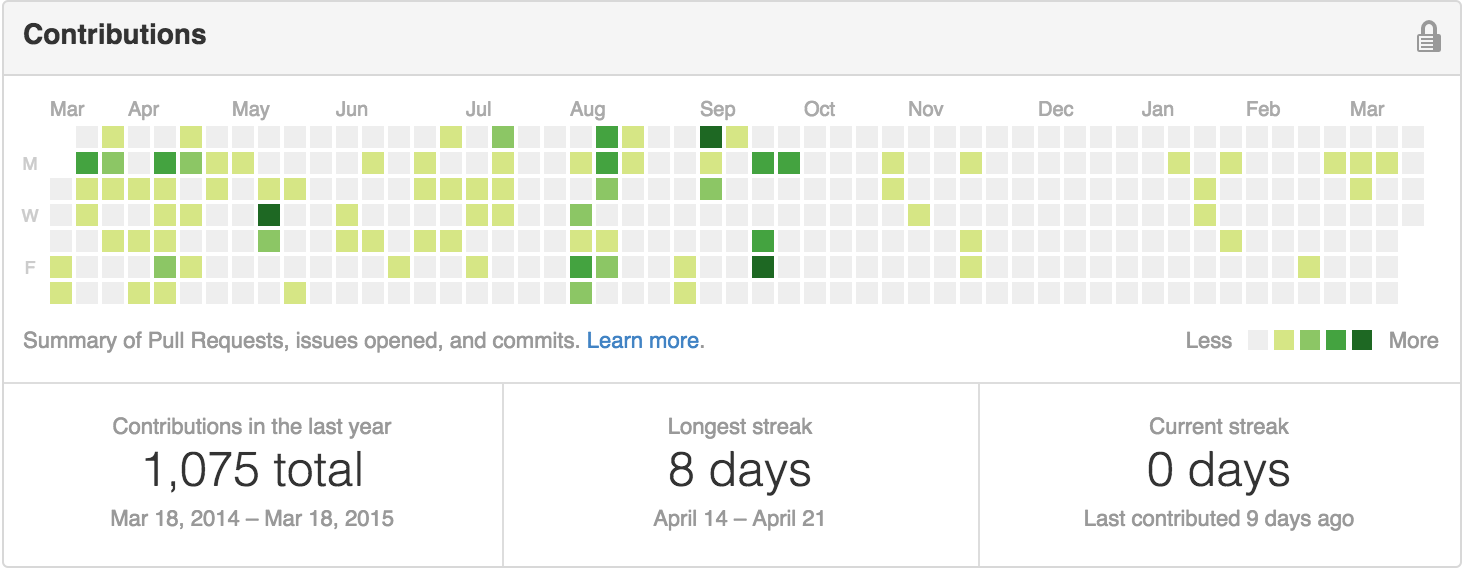Click the Contributions panel heading
This screenshot has height=570, width=1464.
click(115, 35)
